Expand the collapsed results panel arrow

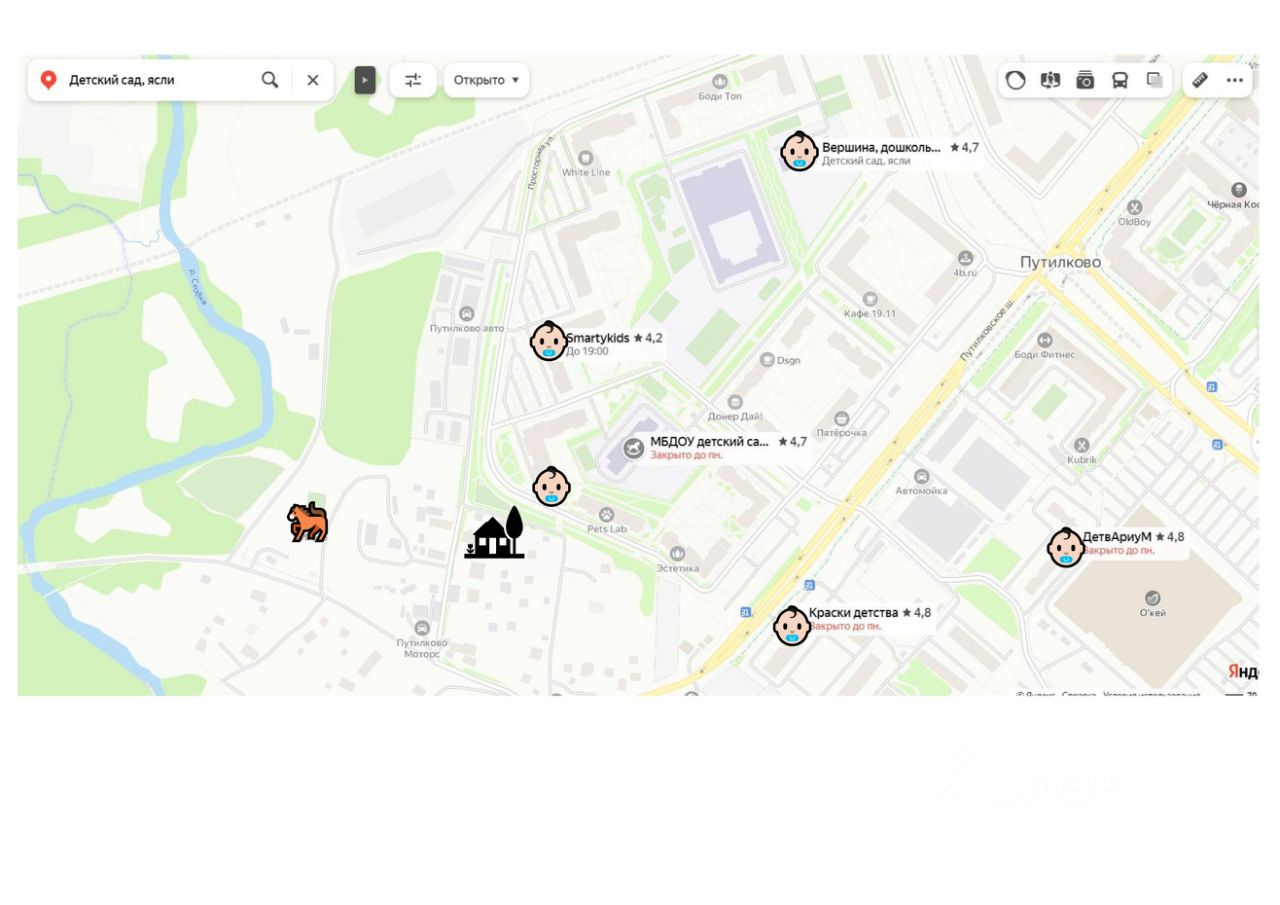pyautogui.click(x=365, y=80)
